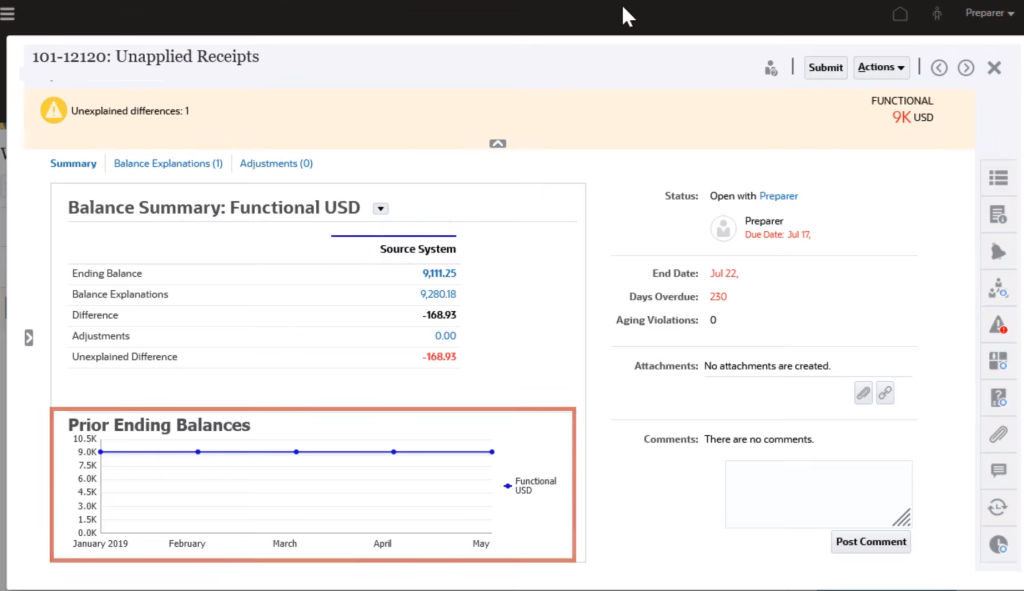Go to the Home icon
The width and height of the screenshot is (1024, 591).
point(900,14)
